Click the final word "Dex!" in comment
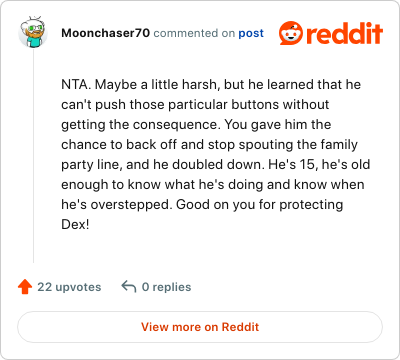The image size is (400, 360). point(75,224)
